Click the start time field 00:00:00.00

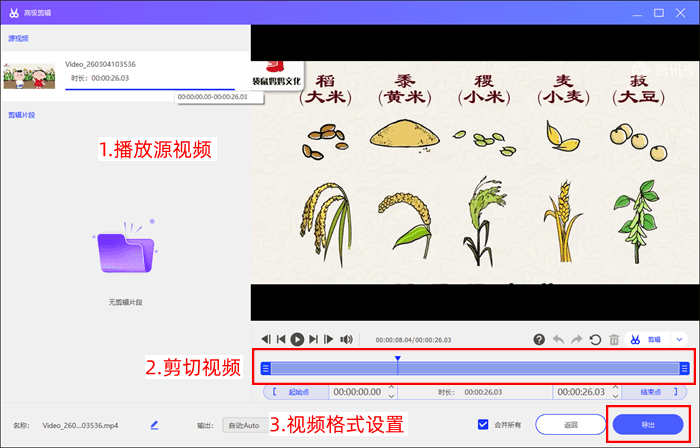coord(357,392)
